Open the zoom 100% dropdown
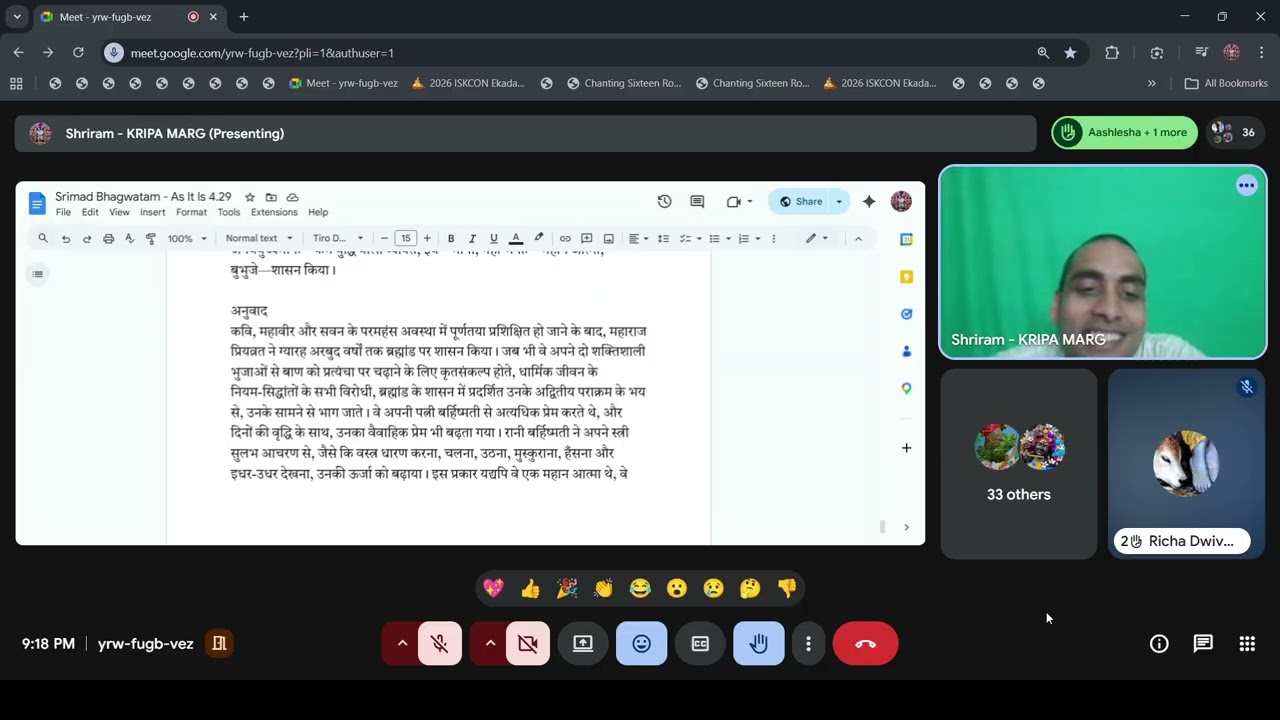1280x720 pixels. (x=187, y=239)
